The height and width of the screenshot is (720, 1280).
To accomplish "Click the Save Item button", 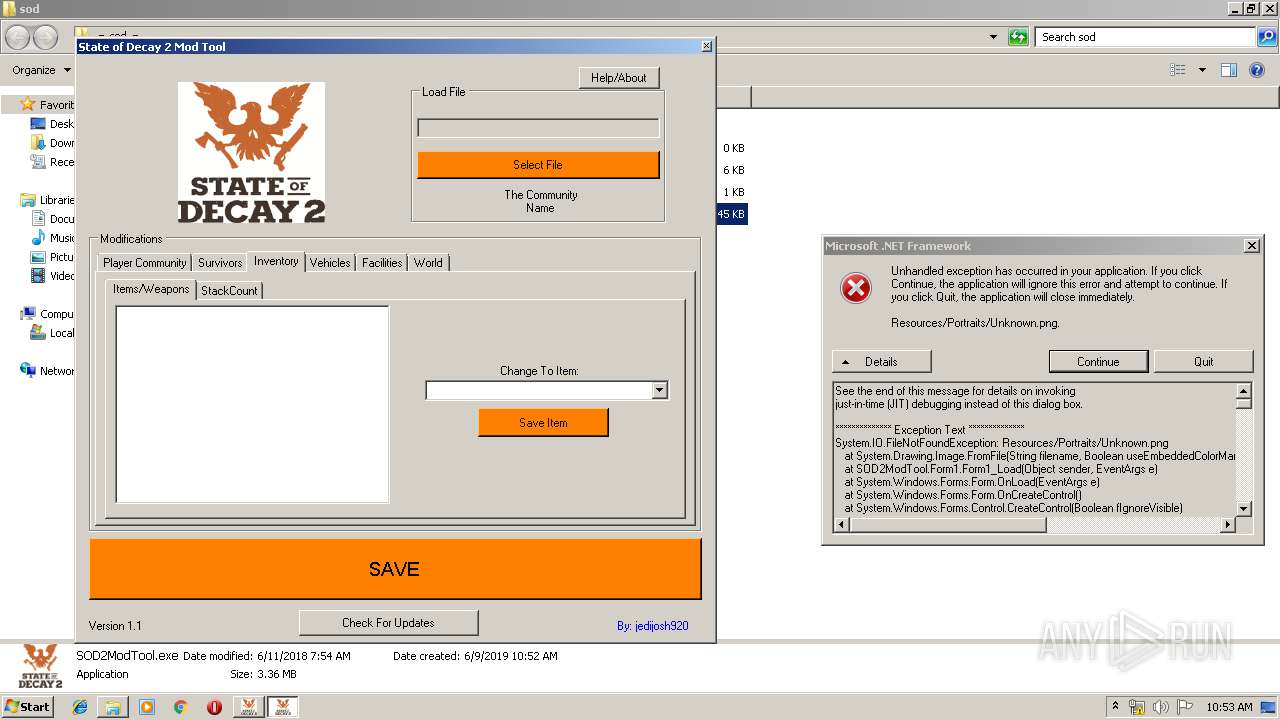I will pos(543,423).
